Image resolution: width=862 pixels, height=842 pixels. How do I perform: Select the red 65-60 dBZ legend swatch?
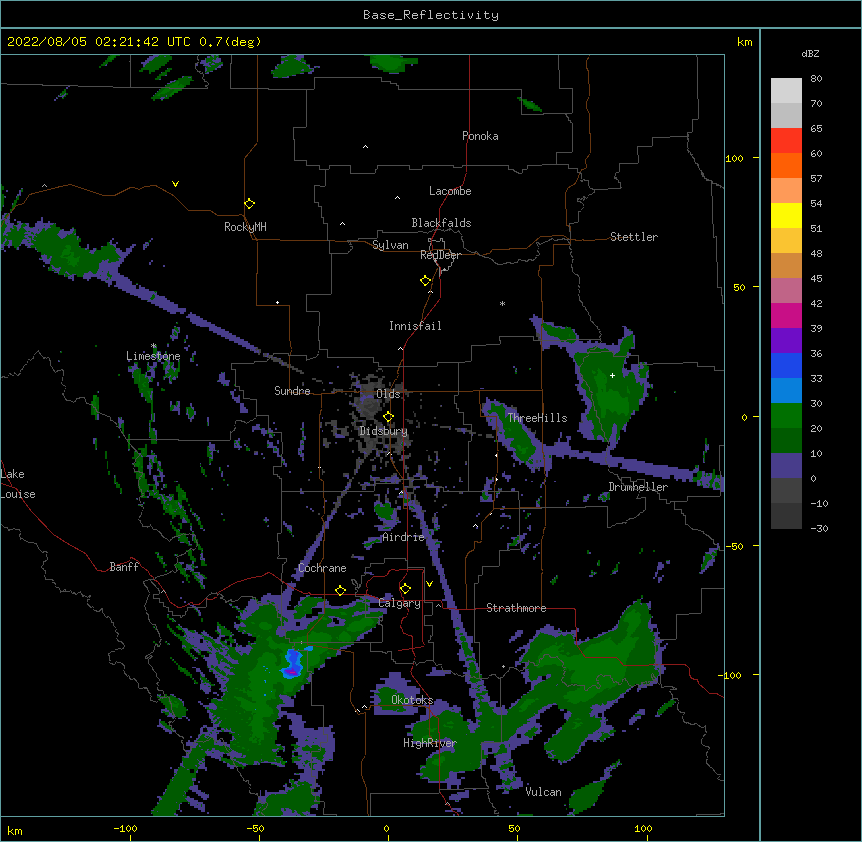click(786, 140)
